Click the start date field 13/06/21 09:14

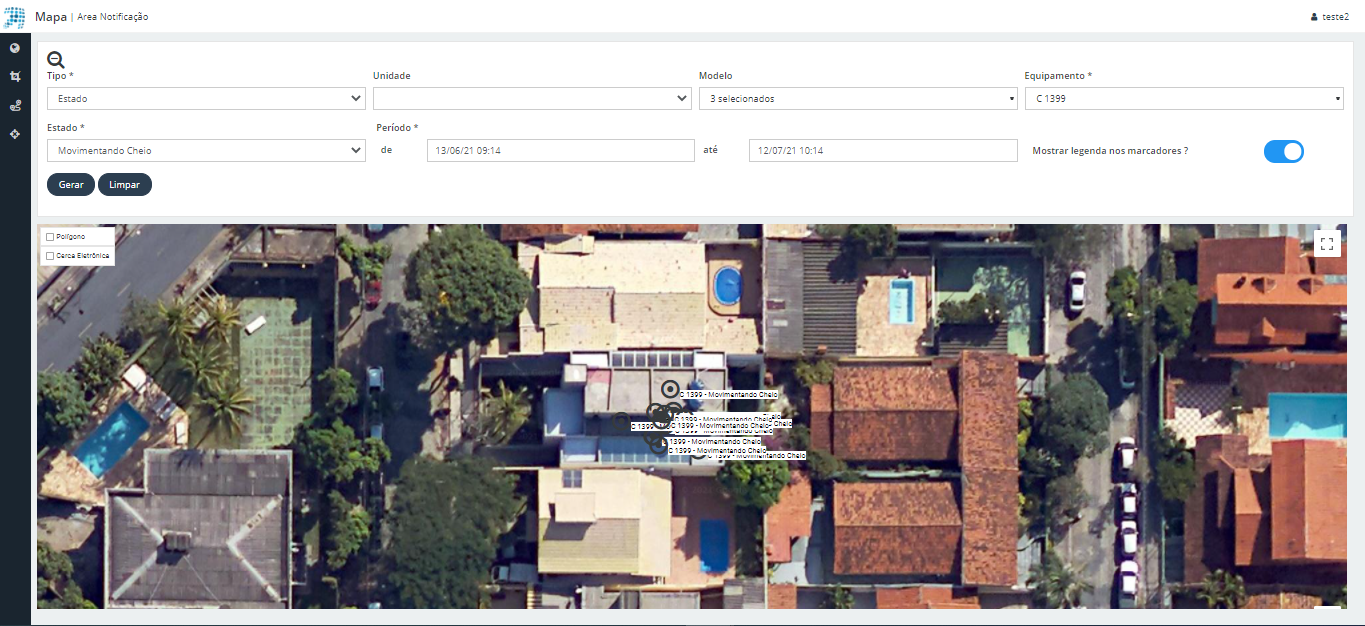point(561,150)
